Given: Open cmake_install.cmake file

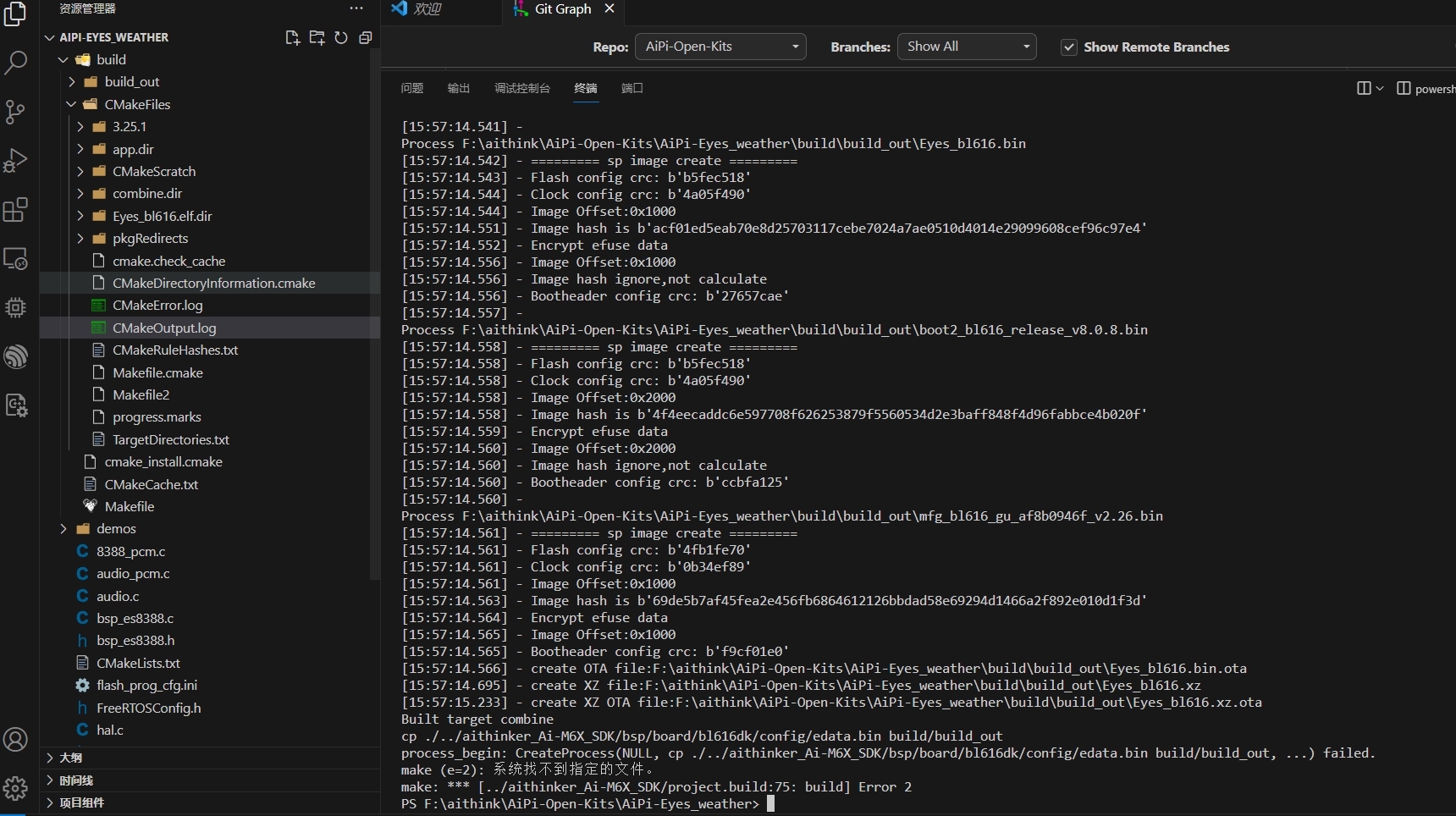Looking at the screenshot, I should pyautogui.click(x=163, y=461).
